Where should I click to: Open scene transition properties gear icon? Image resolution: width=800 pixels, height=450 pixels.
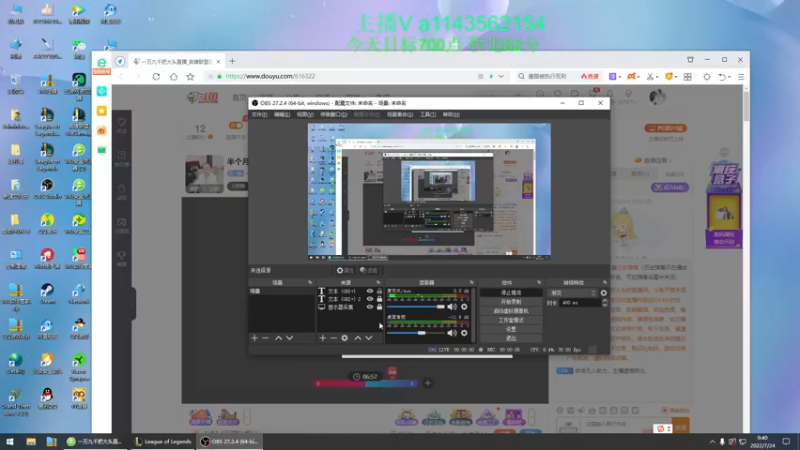pyautogui.click(x=604, y=293)
